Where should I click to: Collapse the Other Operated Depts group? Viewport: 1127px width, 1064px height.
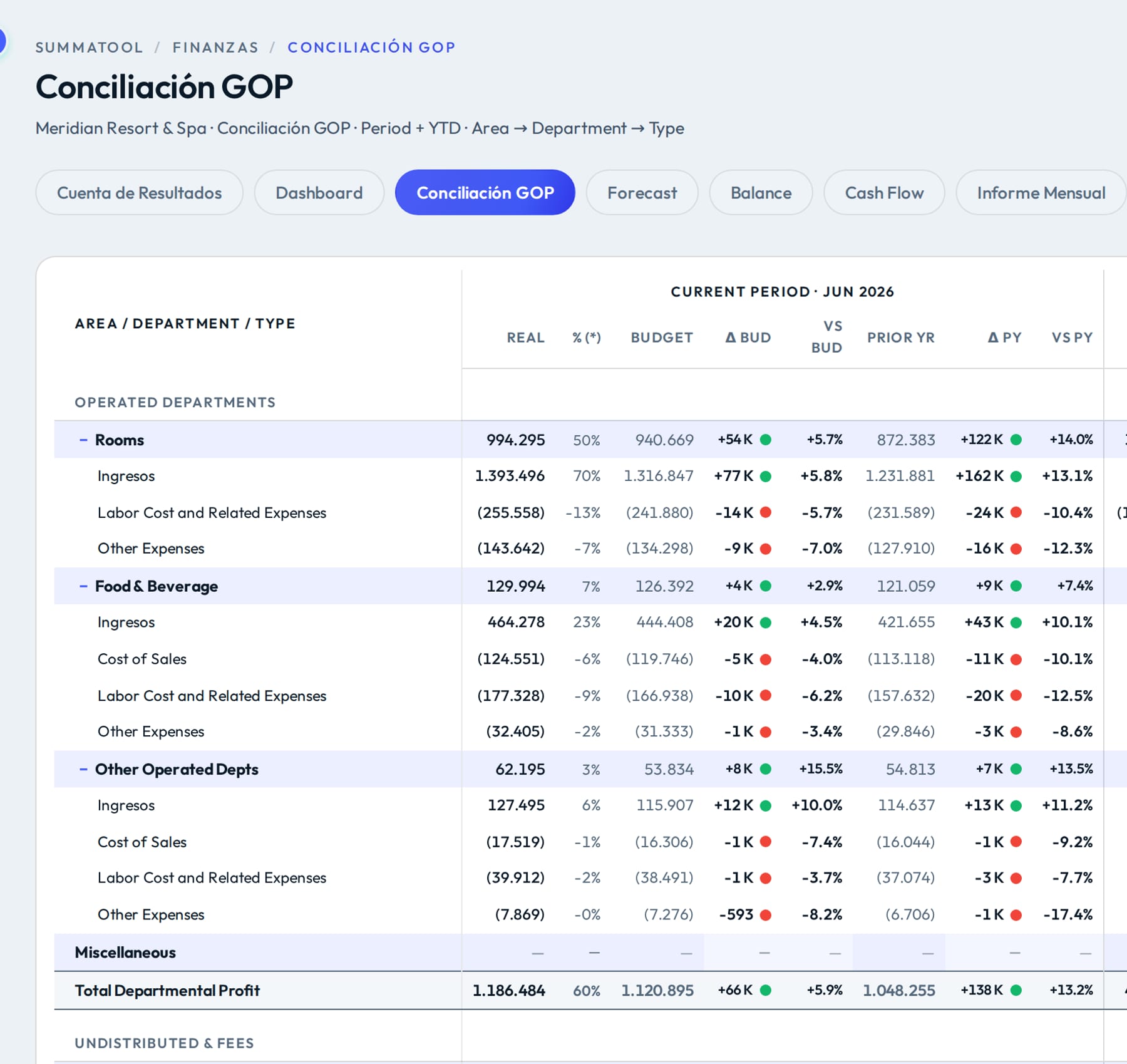83,769
